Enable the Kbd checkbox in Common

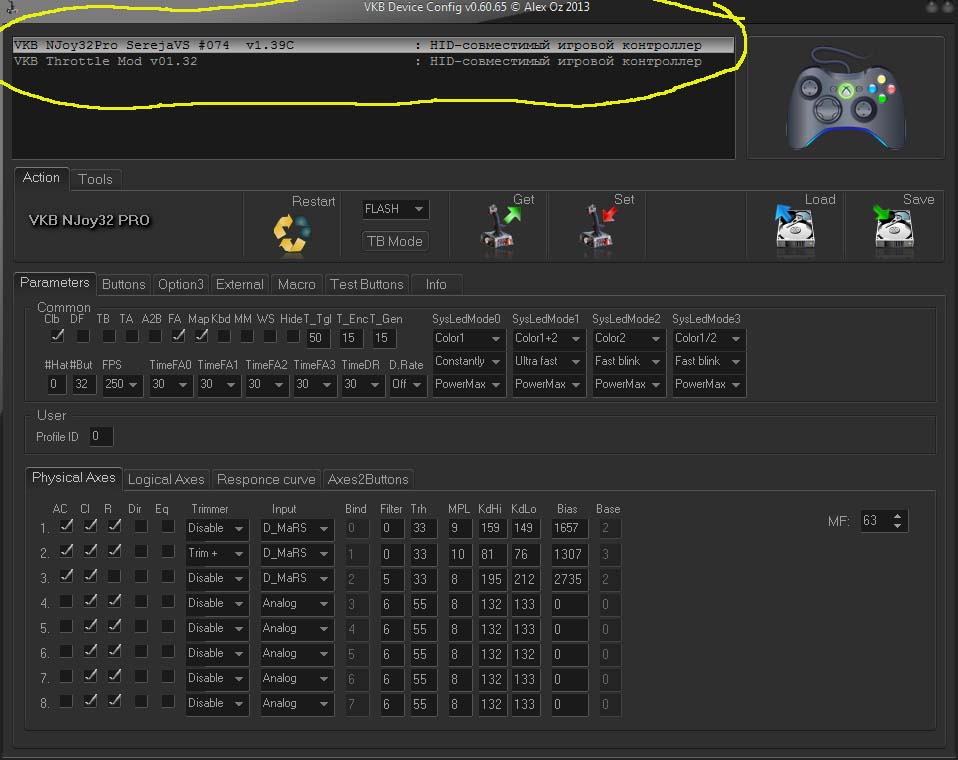[x=224, y=336]
